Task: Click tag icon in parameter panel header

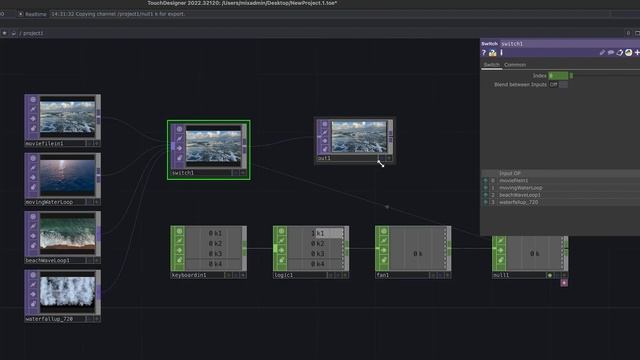Action: point(620,53)
